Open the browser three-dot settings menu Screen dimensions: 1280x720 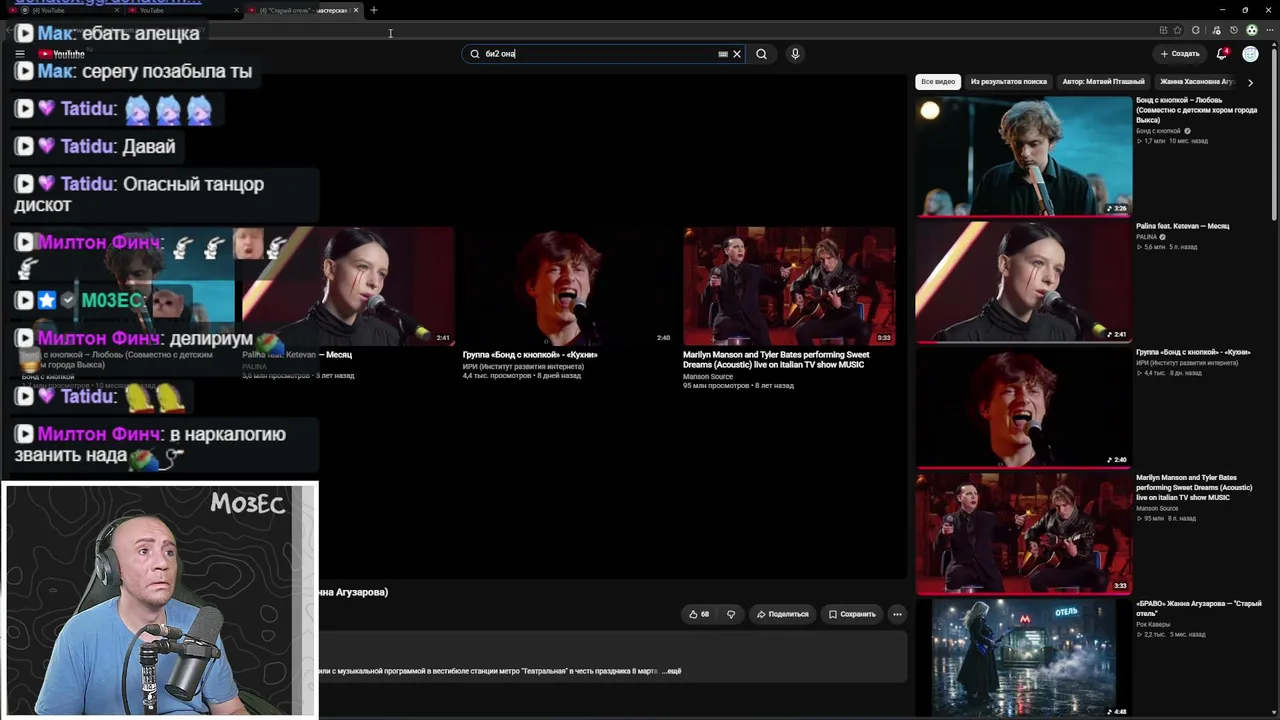tap(1268, 31)
